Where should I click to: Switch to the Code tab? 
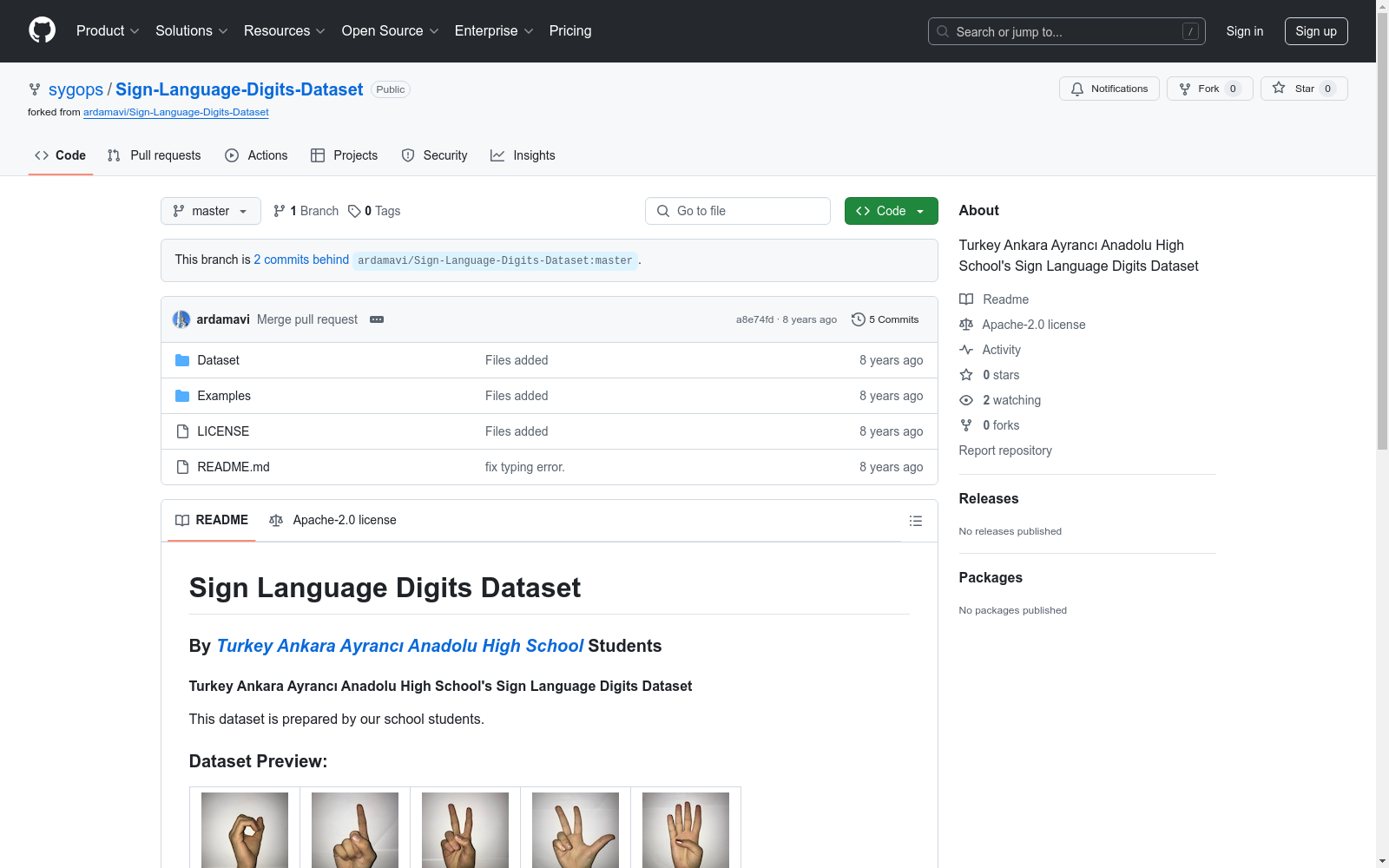(60, 155)
